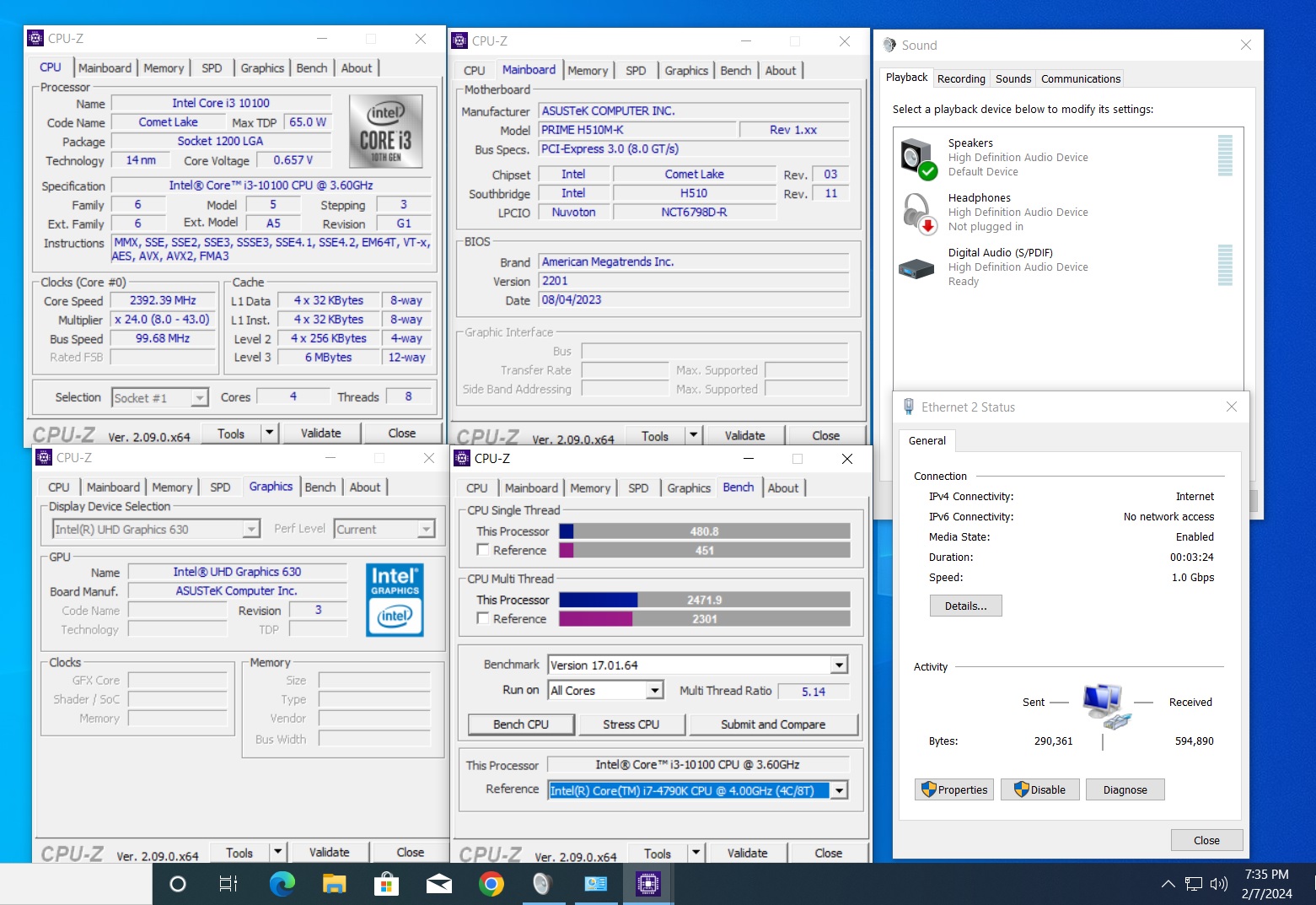Click the Details... button in Ethernet Status
The height and width of the screenshot is (905, 1316).
click(x=965, y=606)
